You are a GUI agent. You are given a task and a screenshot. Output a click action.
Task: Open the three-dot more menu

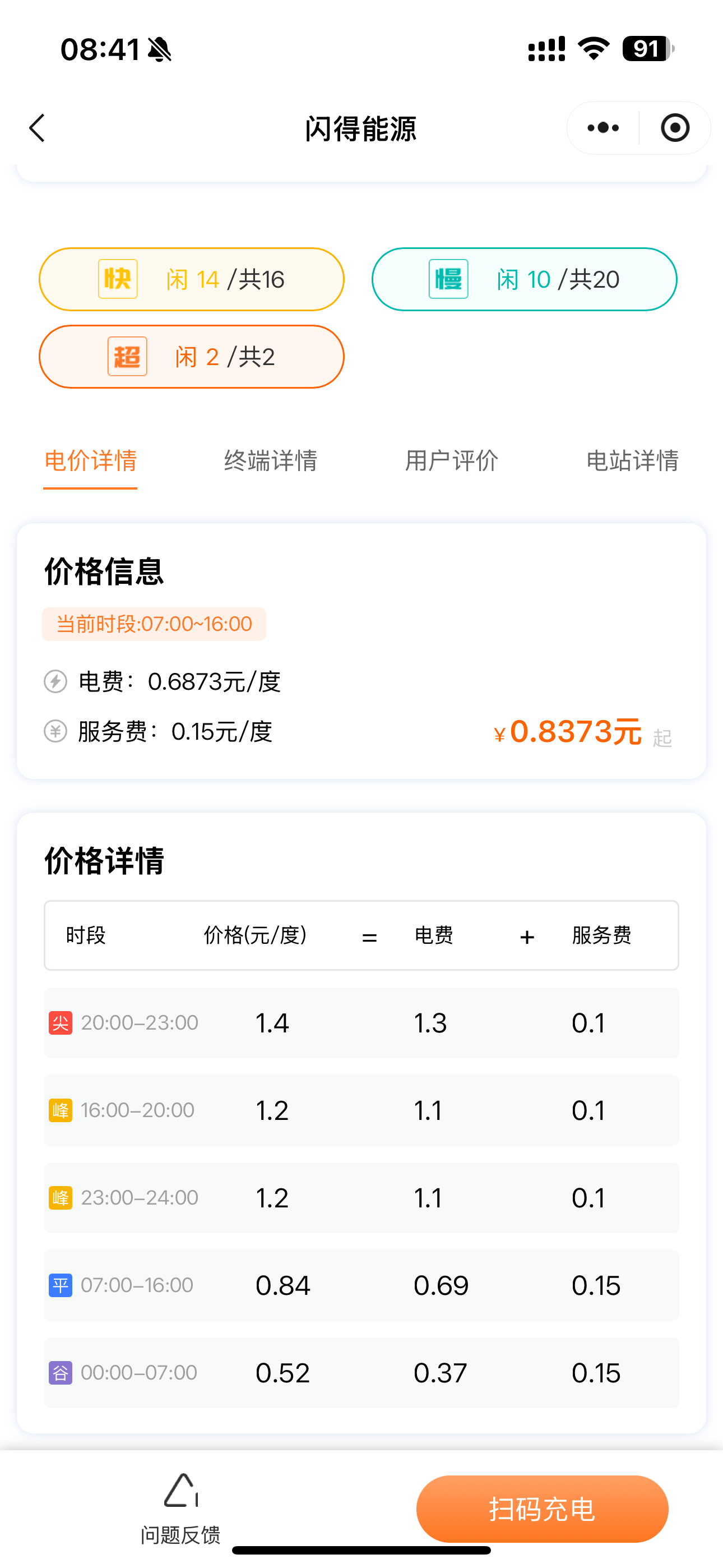[602, 128]
